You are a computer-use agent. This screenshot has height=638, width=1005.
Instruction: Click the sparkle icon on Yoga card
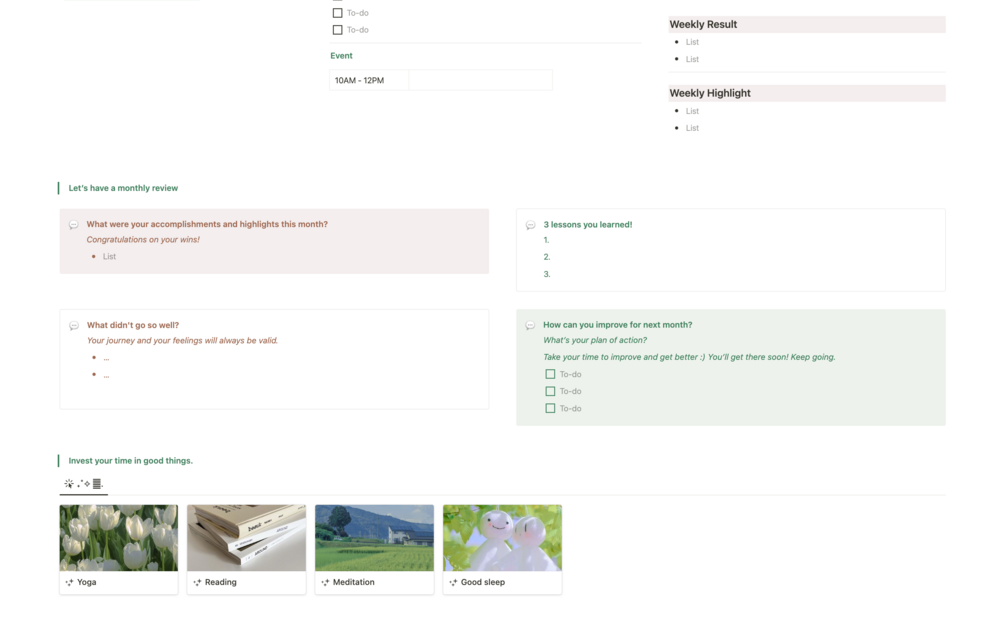[x=69, y=582]
